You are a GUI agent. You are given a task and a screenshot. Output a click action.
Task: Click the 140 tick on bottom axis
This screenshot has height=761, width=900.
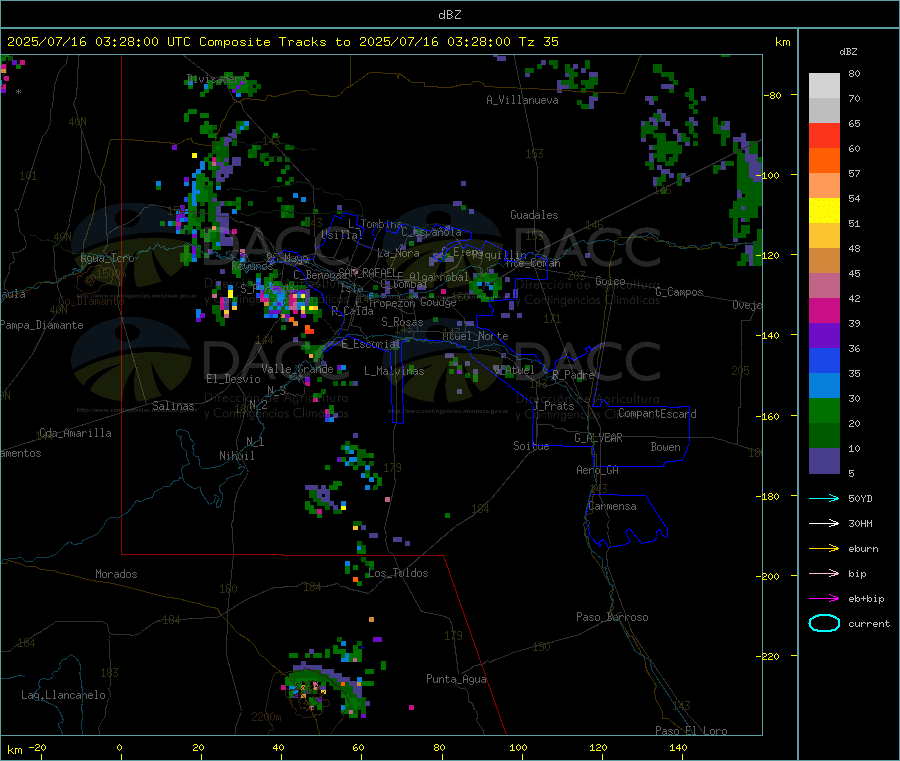pyautogui.click(x=678, y=748)
